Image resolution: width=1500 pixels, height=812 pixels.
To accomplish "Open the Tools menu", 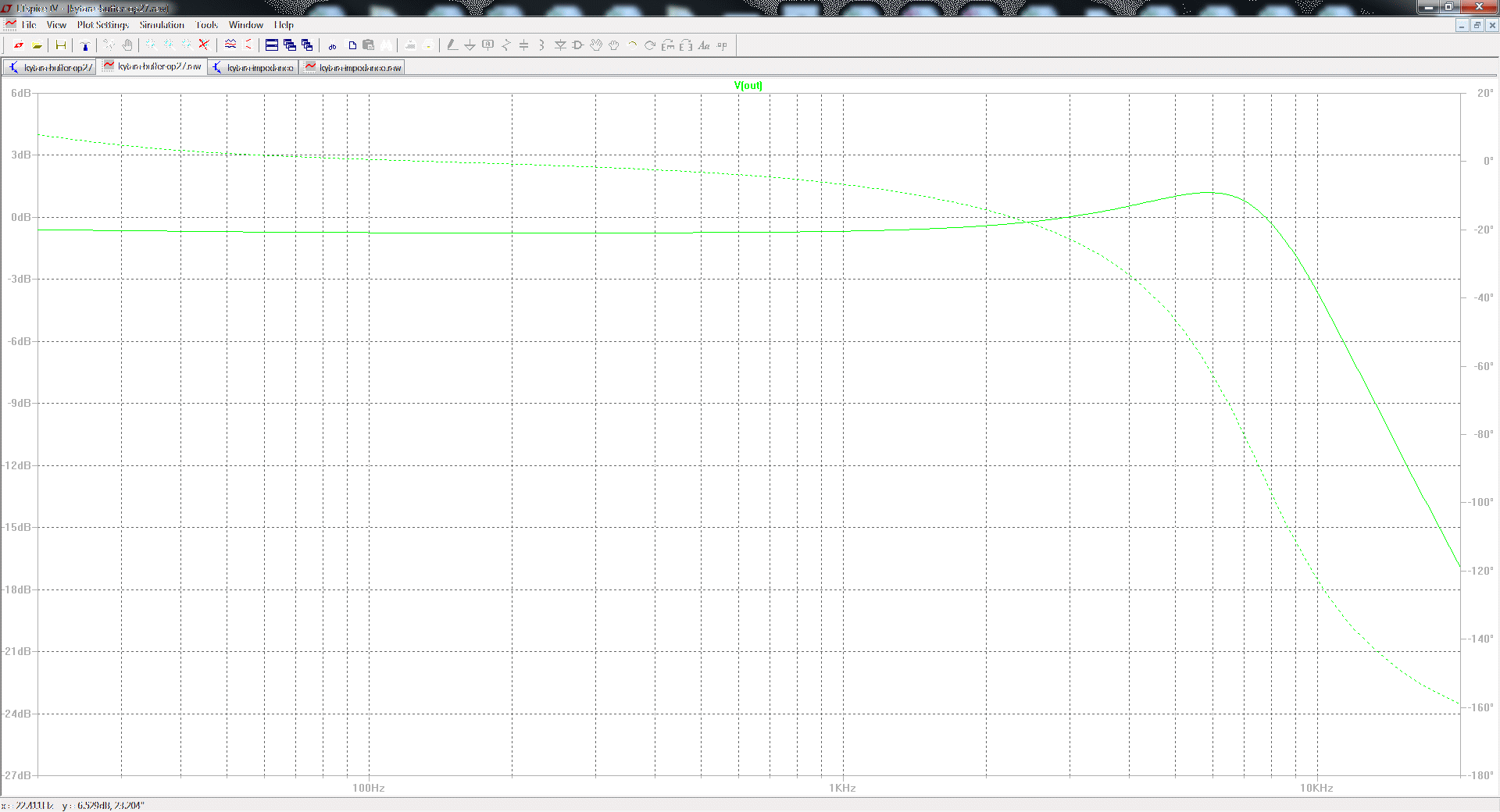I will (206, 25).
